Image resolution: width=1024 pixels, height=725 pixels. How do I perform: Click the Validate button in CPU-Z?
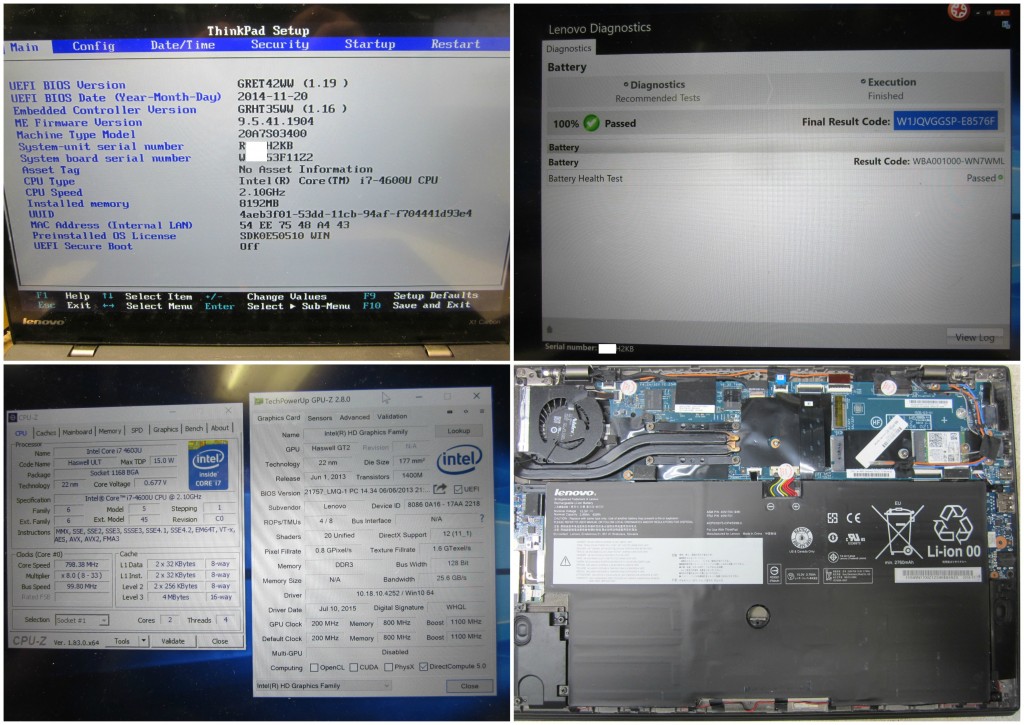pos(173,641)
